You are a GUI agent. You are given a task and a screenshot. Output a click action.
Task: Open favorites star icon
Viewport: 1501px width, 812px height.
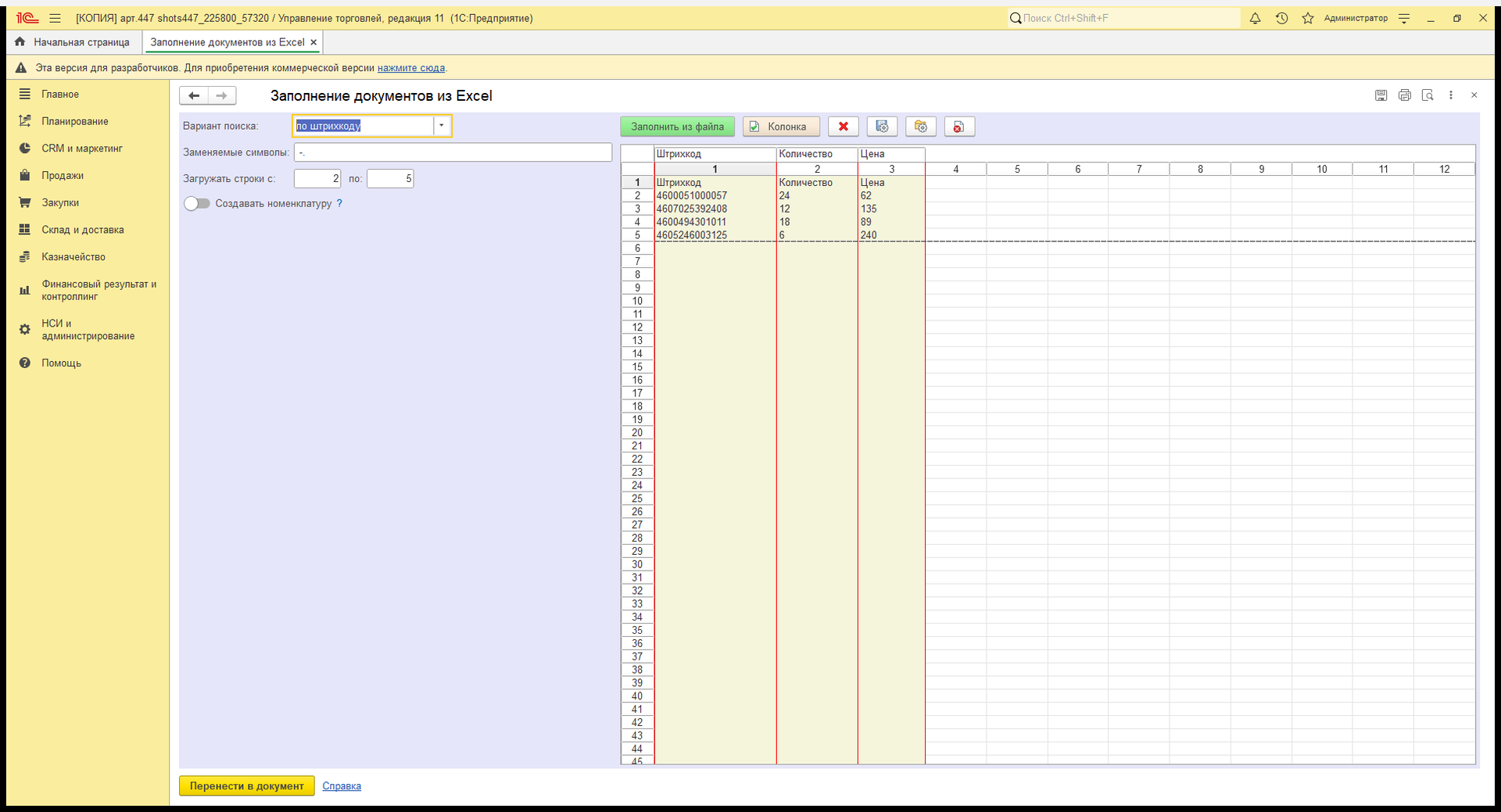click(1308, 18)
